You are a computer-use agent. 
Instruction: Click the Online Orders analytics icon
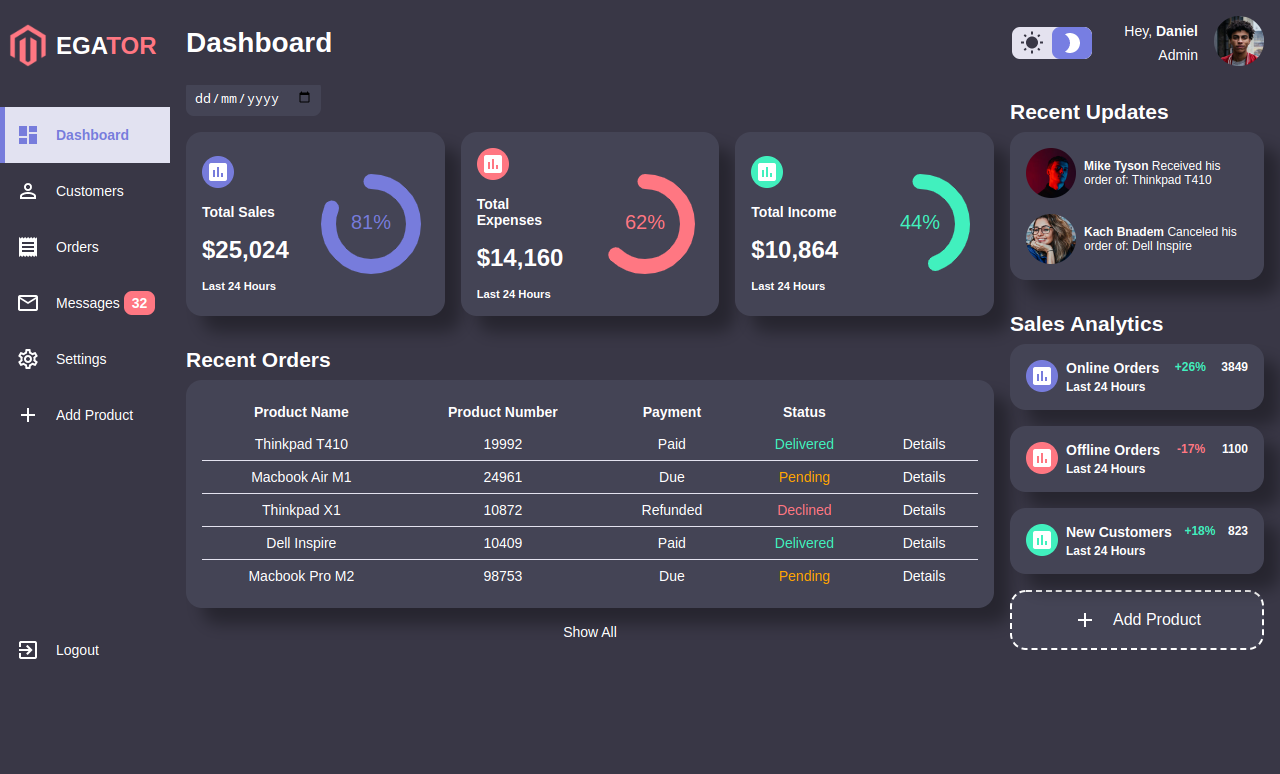click(x=1042, y=376)
